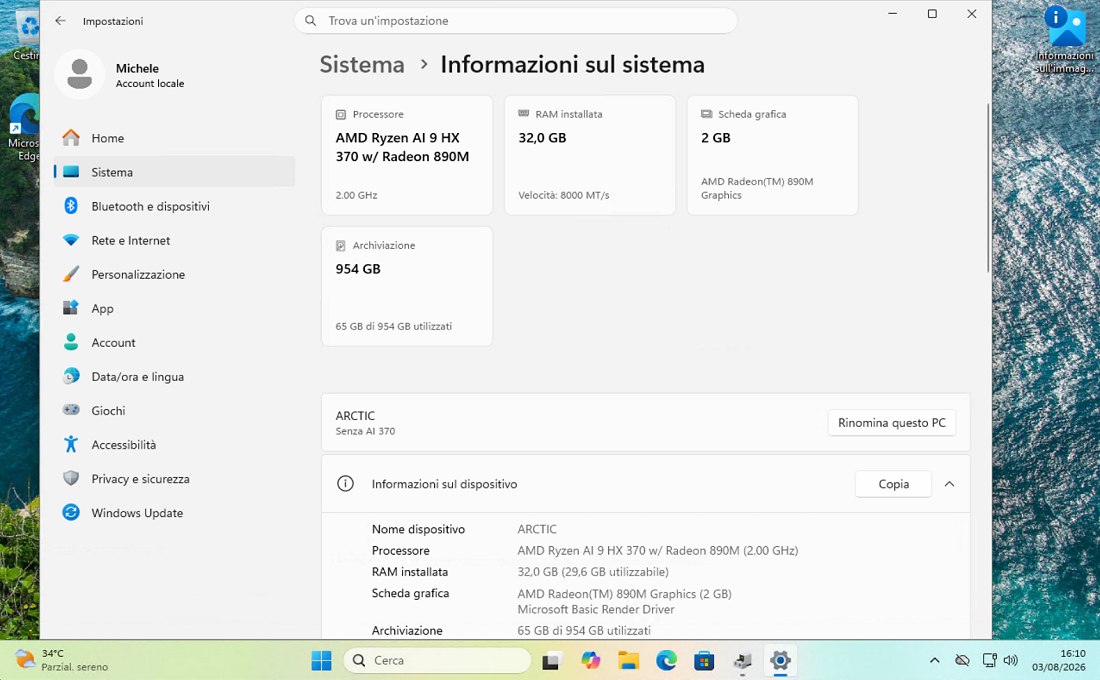Click the settings page vertical scrollbar

pos(988,188)
